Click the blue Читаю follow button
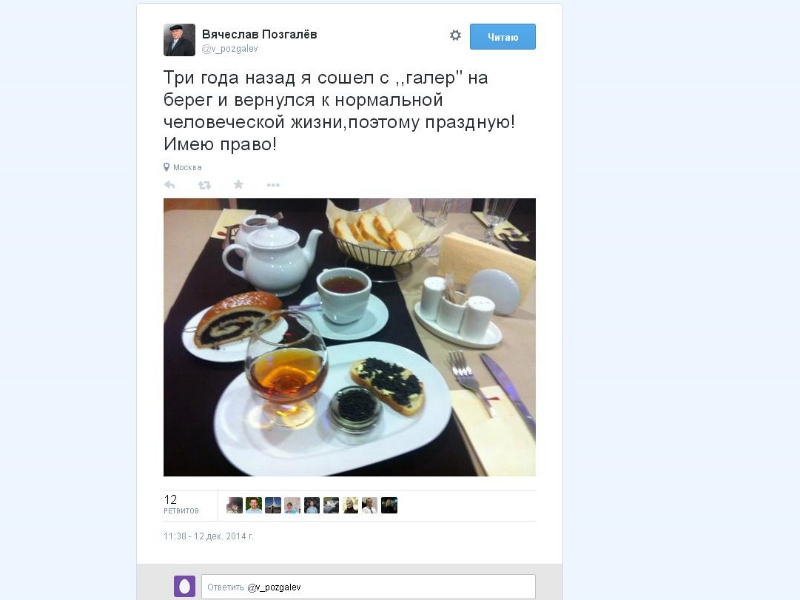The width and height of the screenshot is (800, 600). point(503,37)
